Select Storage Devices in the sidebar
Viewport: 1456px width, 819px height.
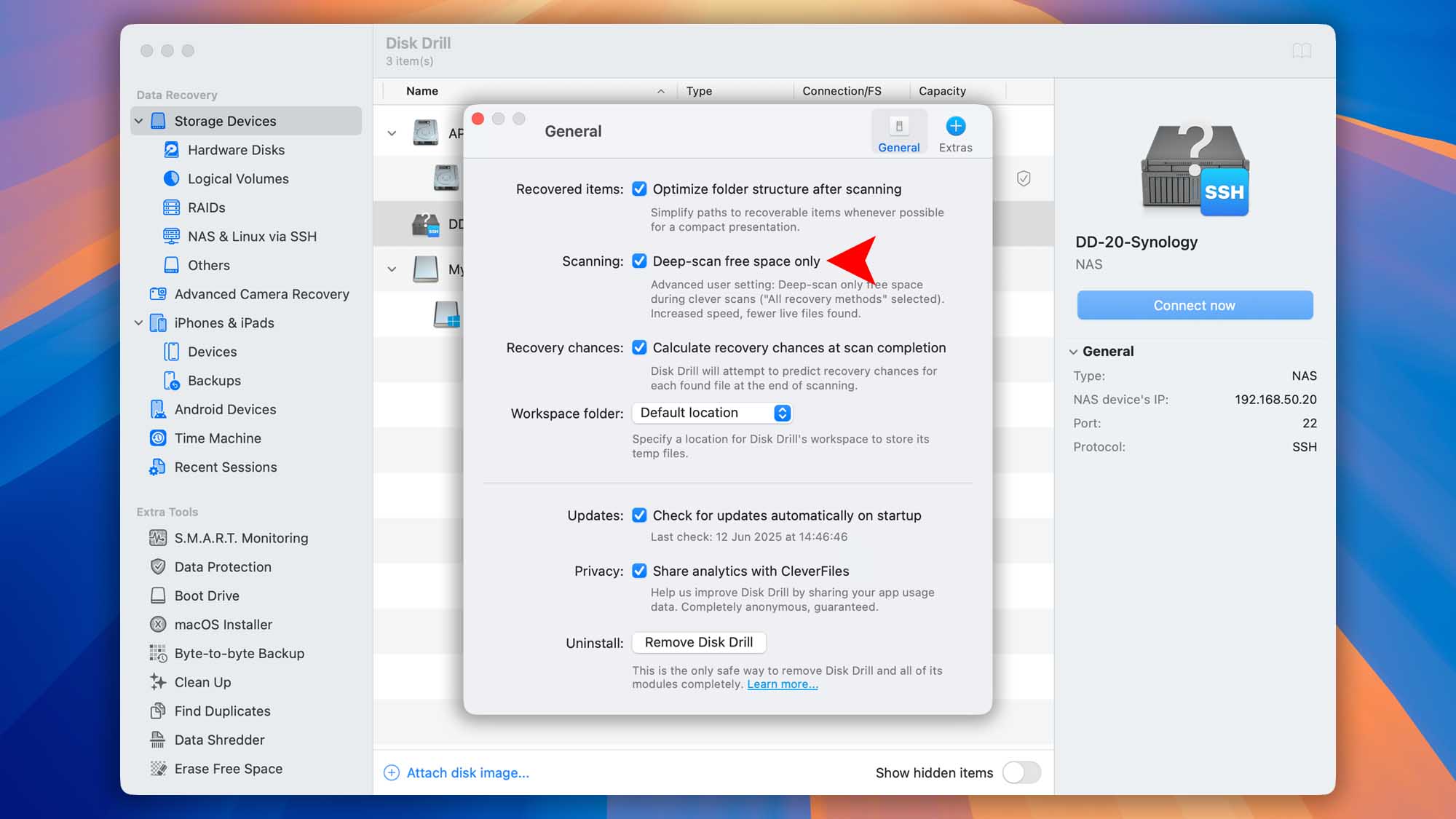click(246, 121)
